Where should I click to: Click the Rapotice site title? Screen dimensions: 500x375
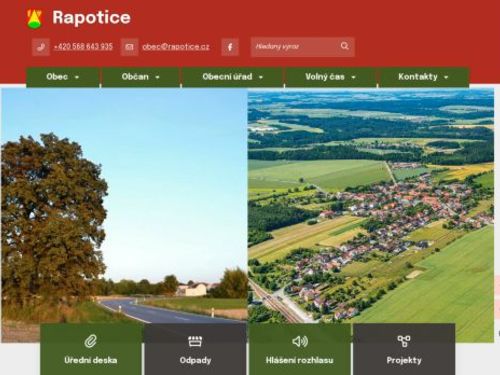(91, 18)
